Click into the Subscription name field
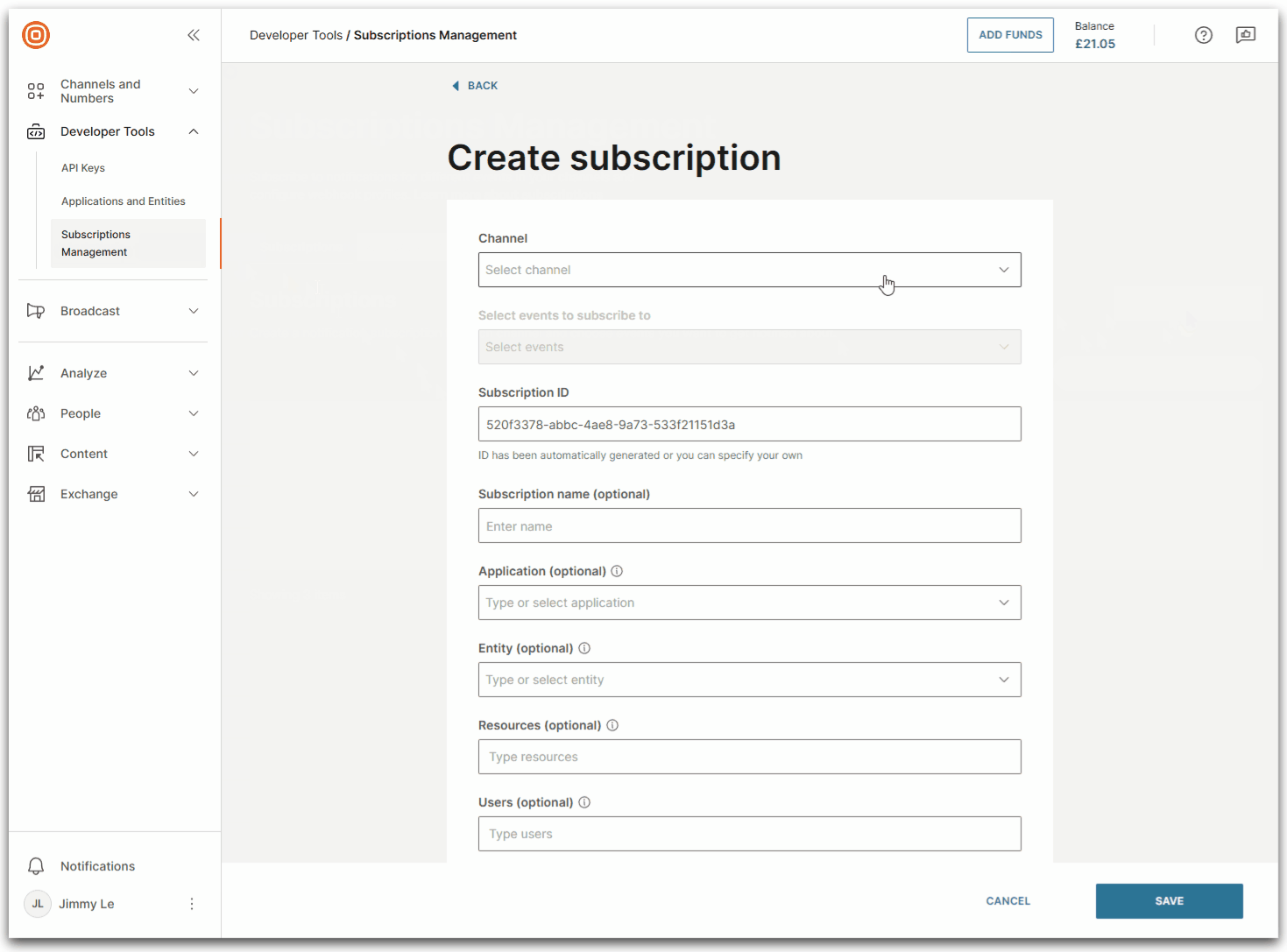 pyautogui.click(x=750, y=525)
